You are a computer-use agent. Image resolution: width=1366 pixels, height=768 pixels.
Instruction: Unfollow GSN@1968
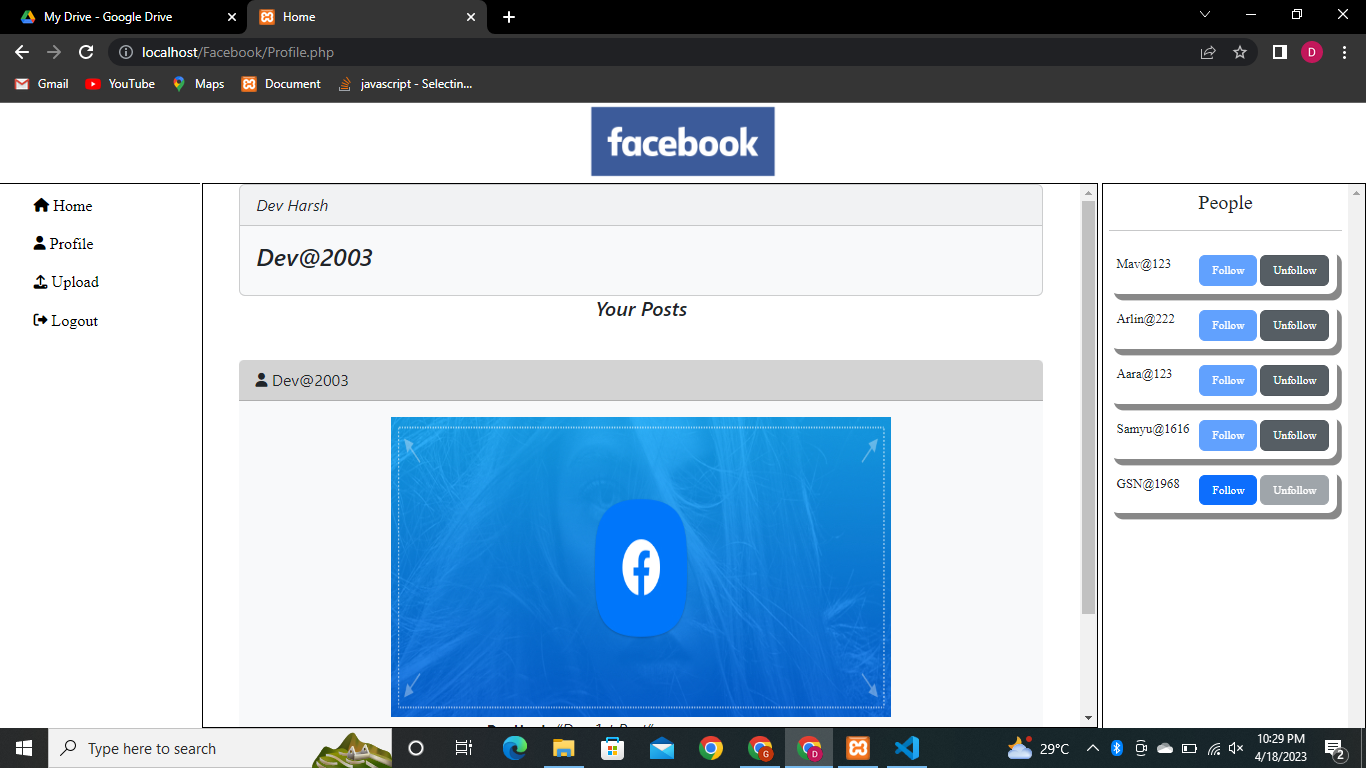[1294, 490]
